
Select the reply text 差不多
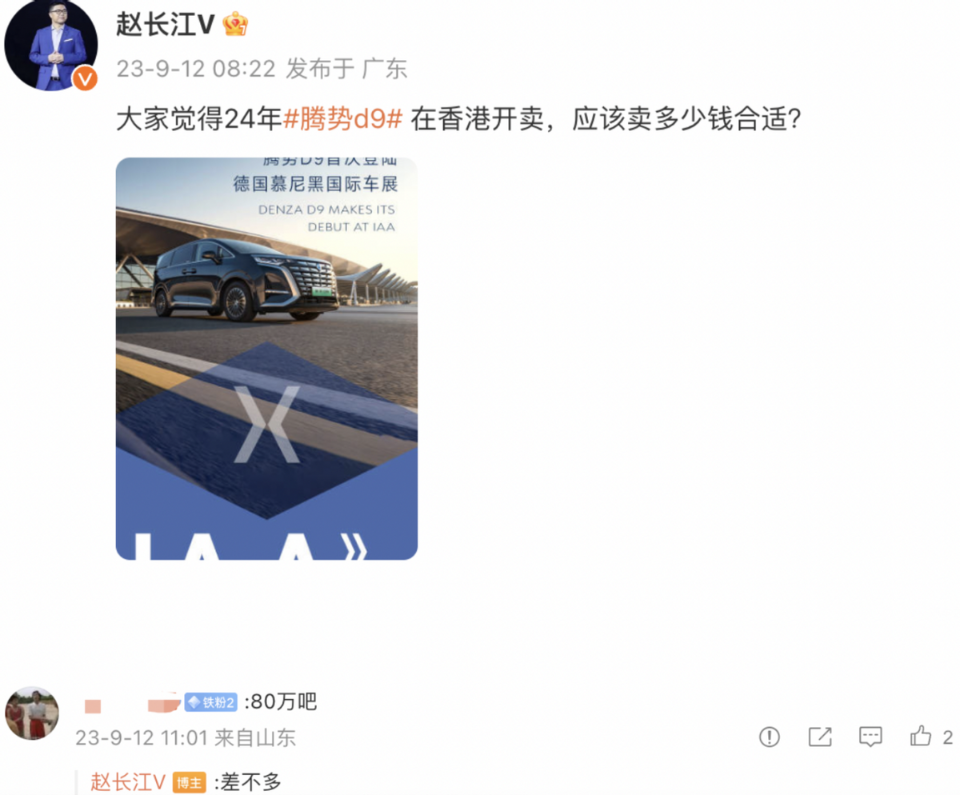click(251, 782)
